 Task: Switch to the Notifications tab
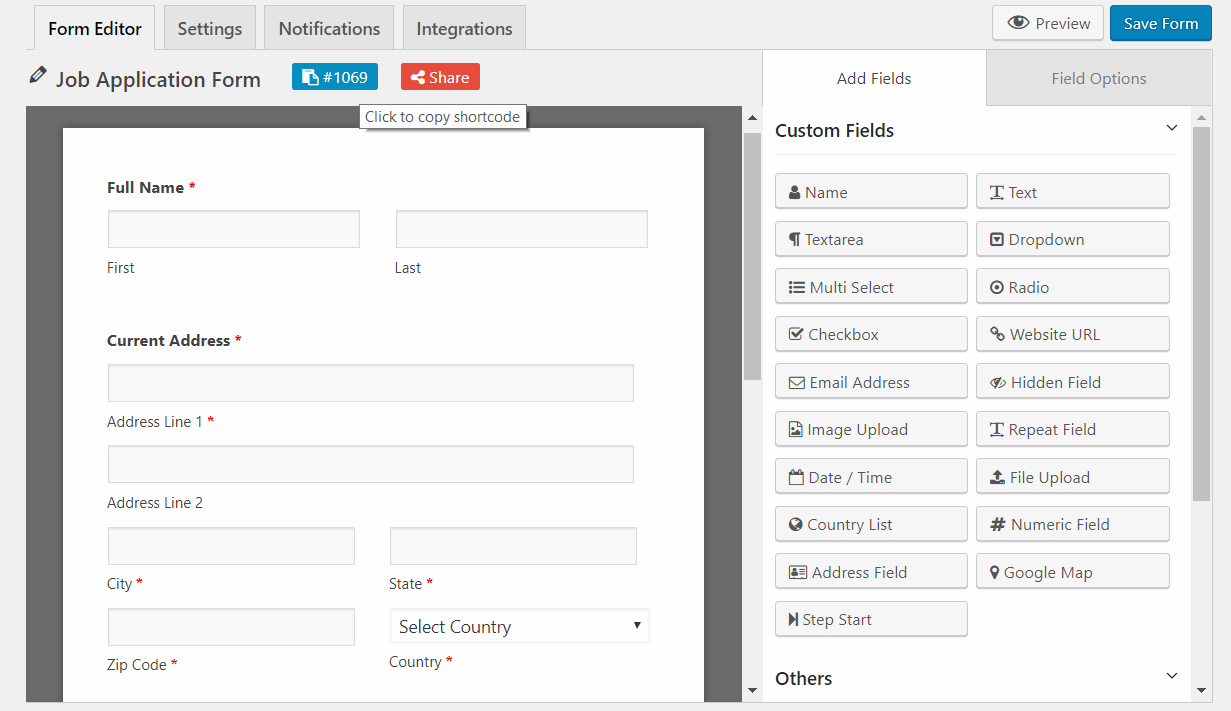pyautogui.click(x=328, y=27)
